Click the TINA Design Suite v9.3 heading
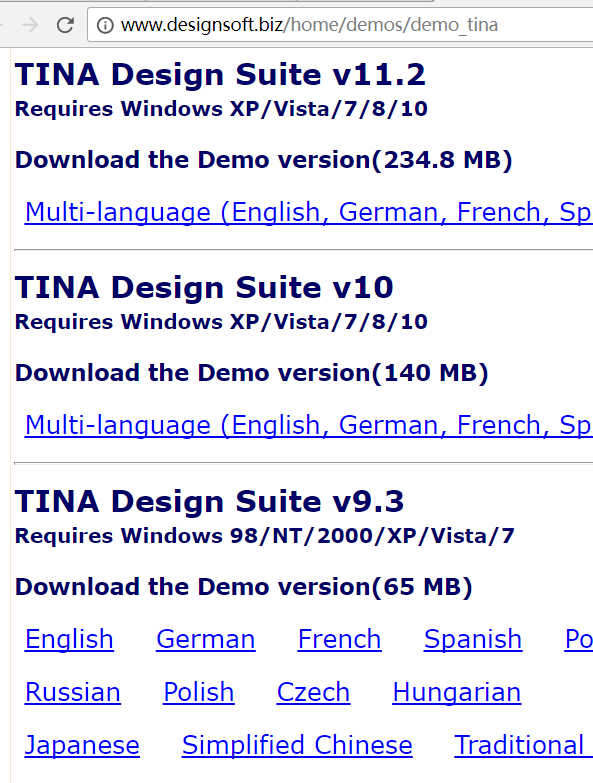This screenshot has width=593, height=783. (x=209, y=501)
